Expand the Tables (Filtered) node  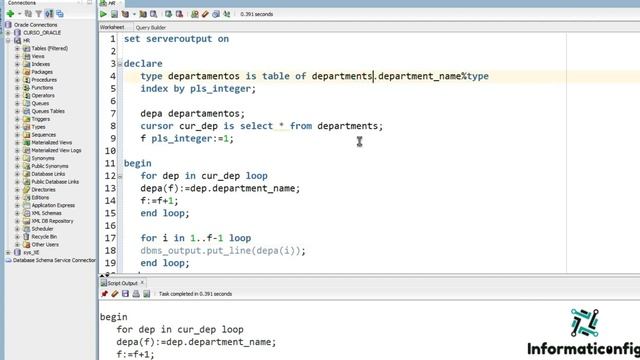(x=17, y=48)
